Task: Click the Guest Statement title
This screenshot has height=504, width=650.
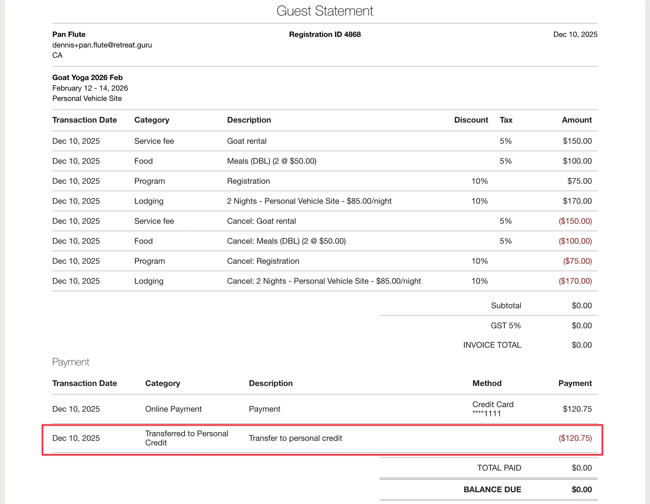Action: pos(324,11)
